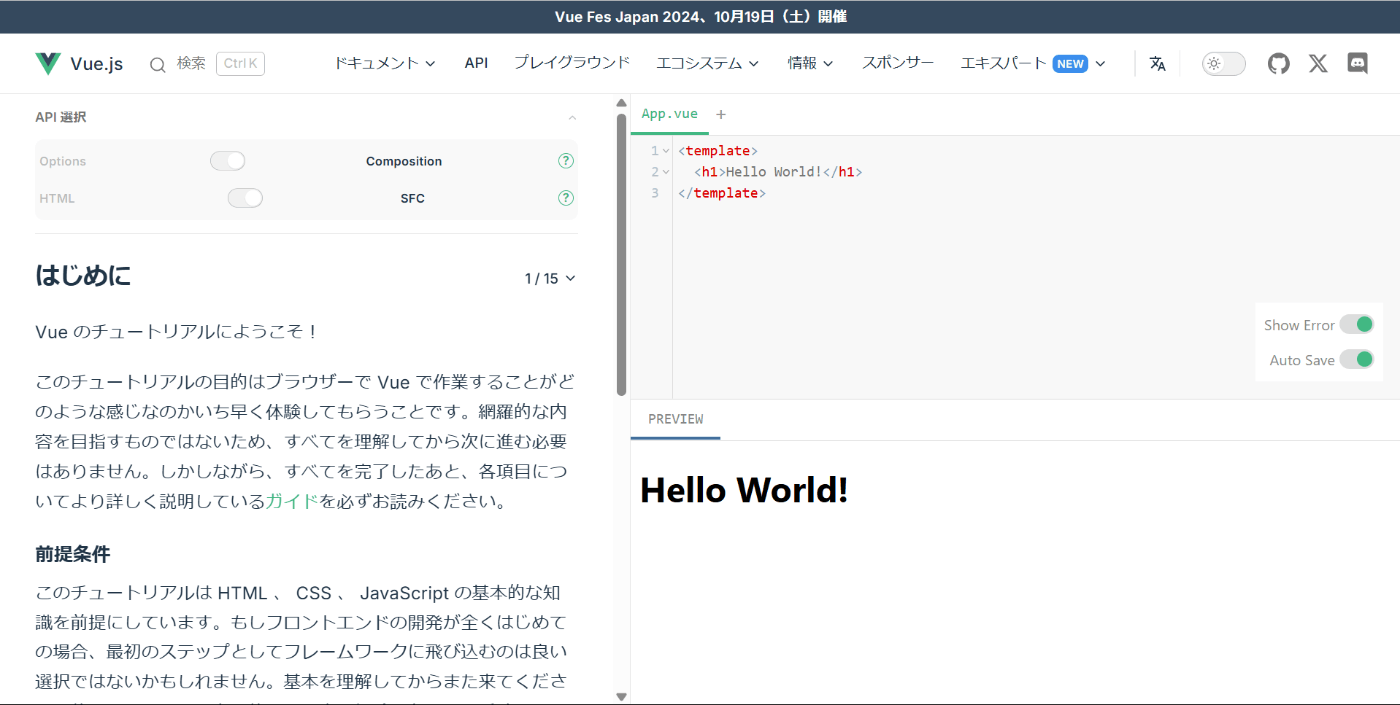
Task: Open the API menu item
Action: 476,63
